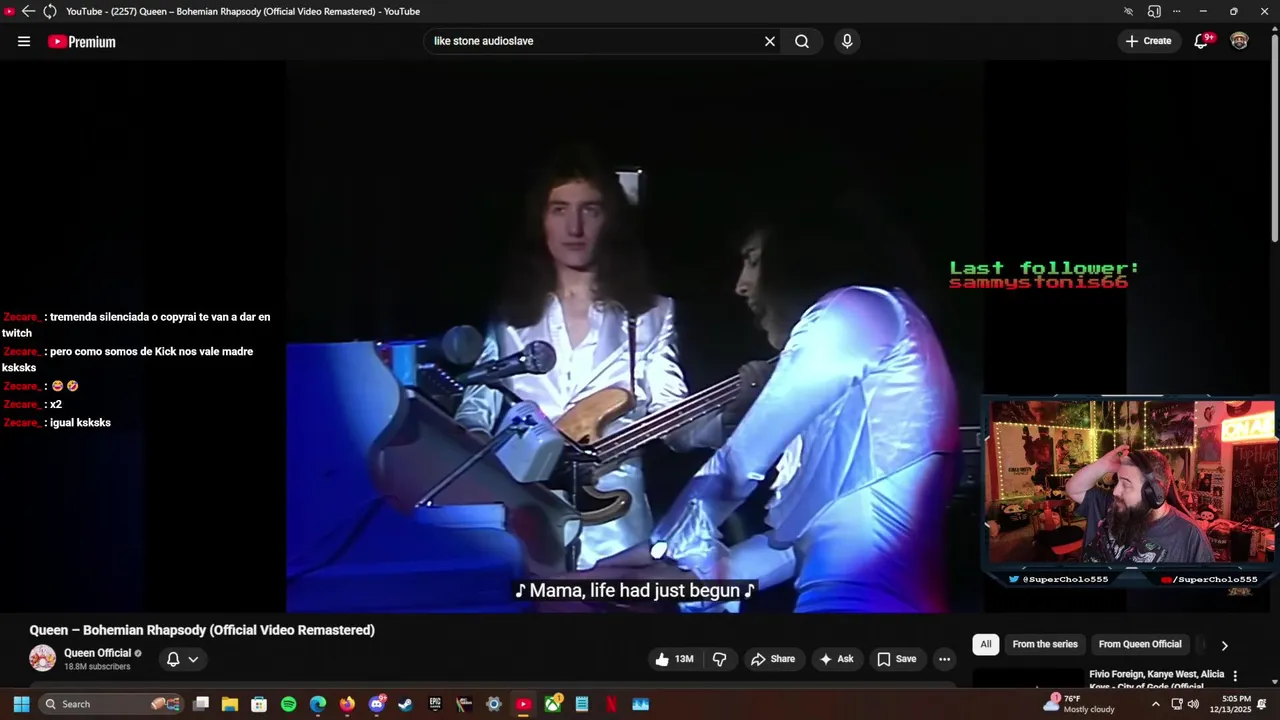Image resolution: width=1280 pixels, height=720 pixels.
Task: Open the Queen Official channel name link
Action: (98, 653)
